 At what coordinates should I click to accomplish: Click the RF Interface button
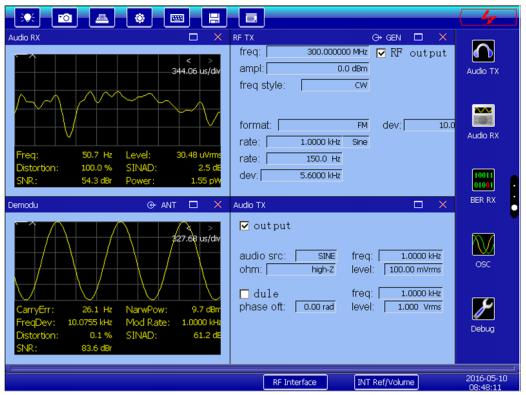point(295,382)
